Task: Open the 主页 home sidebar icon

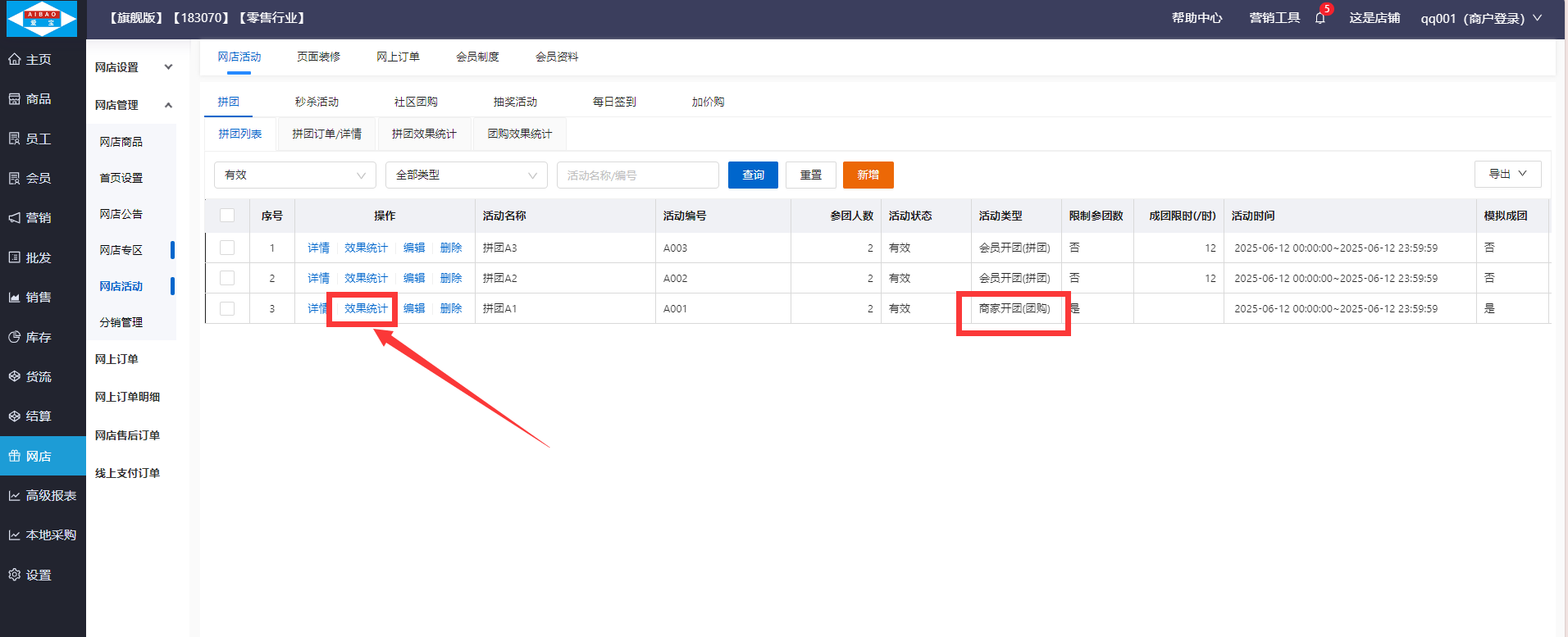Action: pyautogui.click(x=15, y=59)
